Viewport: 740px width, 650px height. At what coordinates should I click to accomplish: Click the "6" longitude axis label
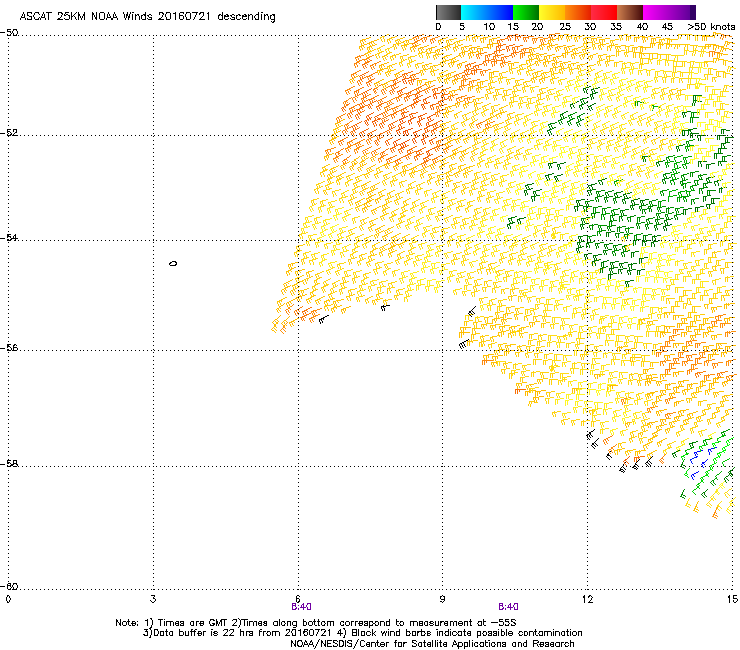tap(298, 599)
